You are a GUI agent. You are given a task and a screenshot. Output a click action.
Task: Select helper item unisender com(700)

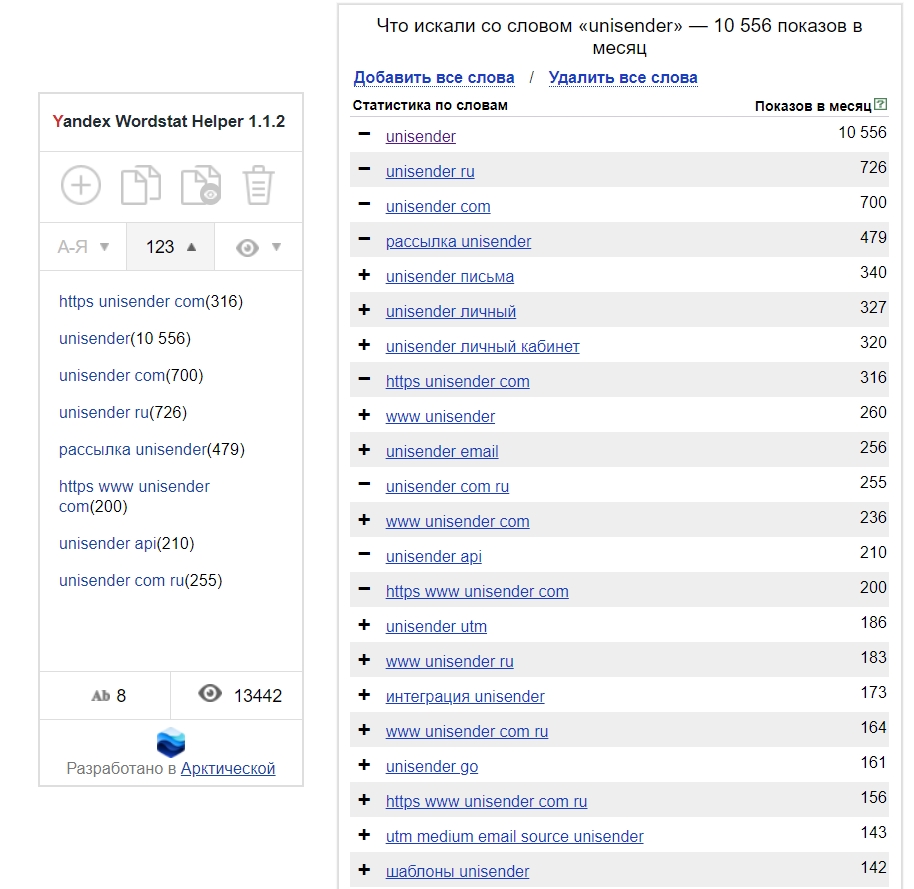click(x=131, y=375)
